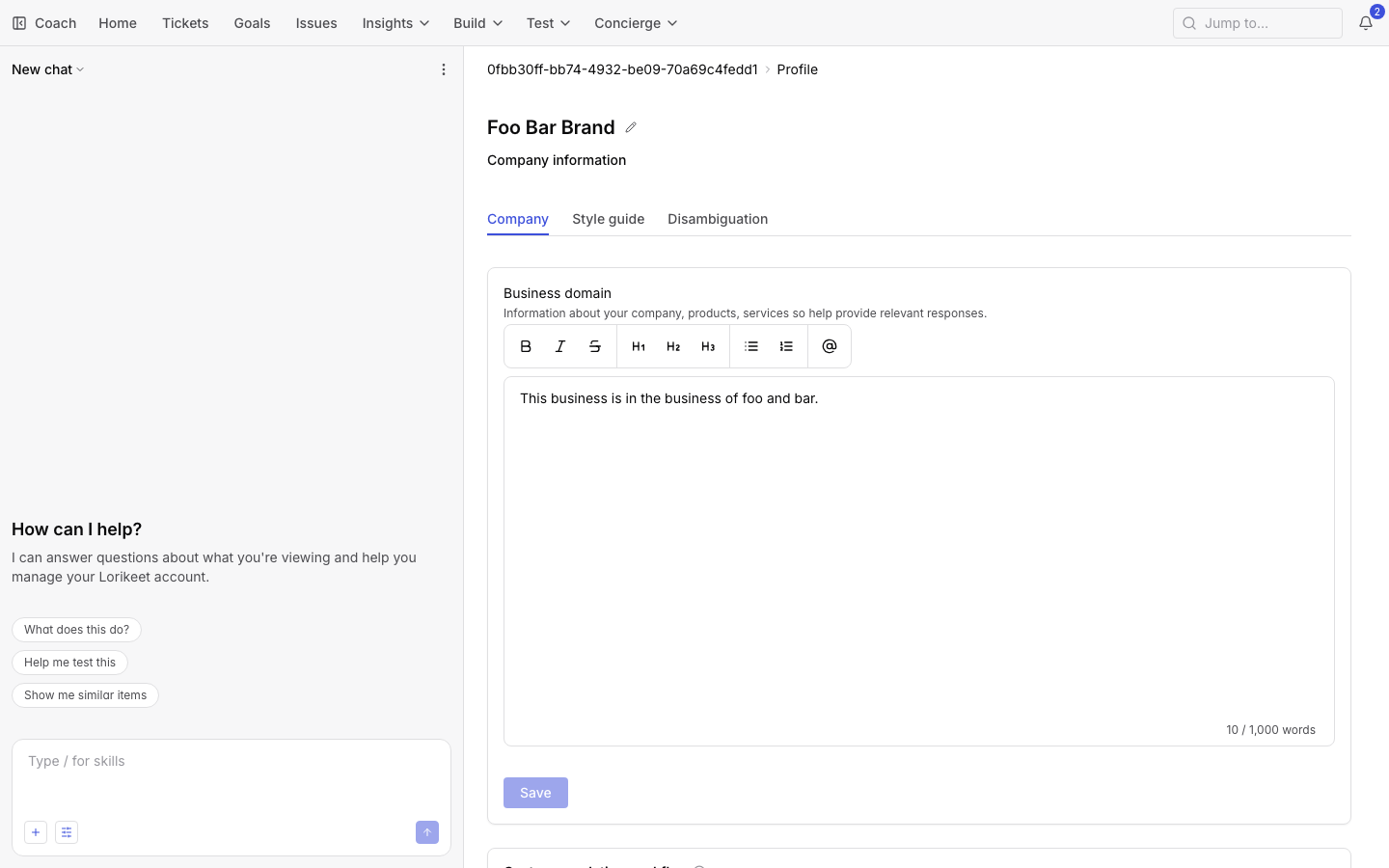1389x868 pixels.
Task: Choose "What does this do?" suggestion
Action: coord(76,630)
